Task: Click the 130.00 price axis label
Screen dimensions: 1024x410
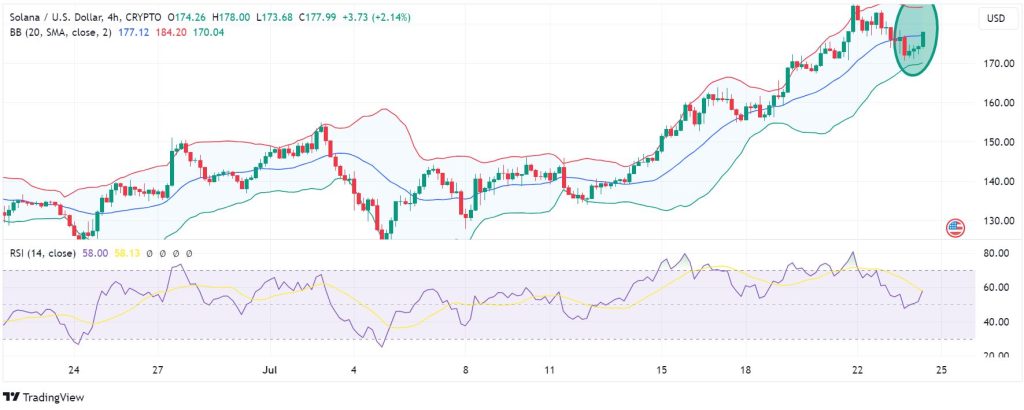Action: (x=1000, y=221)
